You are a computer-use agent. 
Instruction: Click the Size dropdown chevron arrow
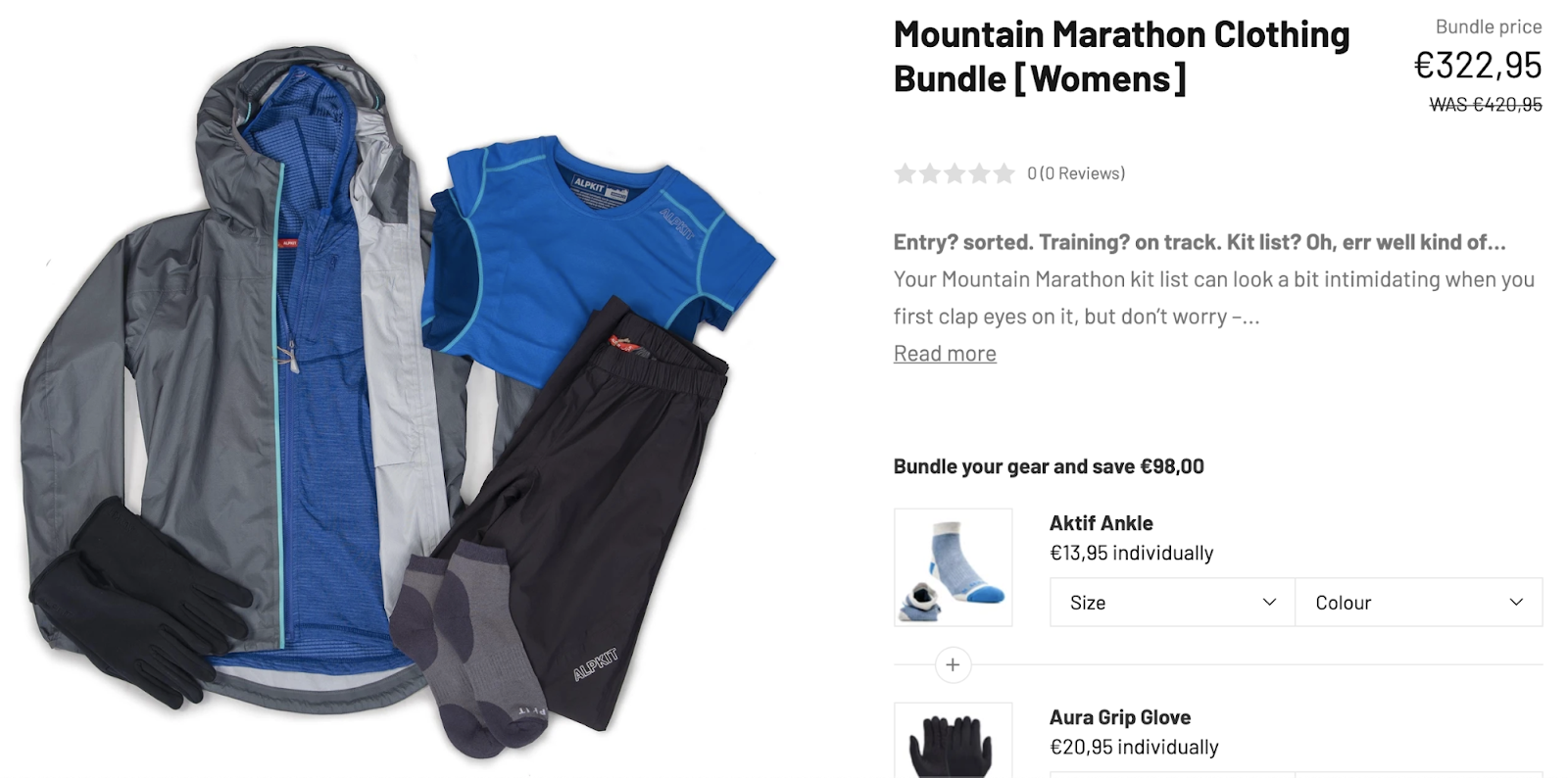click(1270, 603)
